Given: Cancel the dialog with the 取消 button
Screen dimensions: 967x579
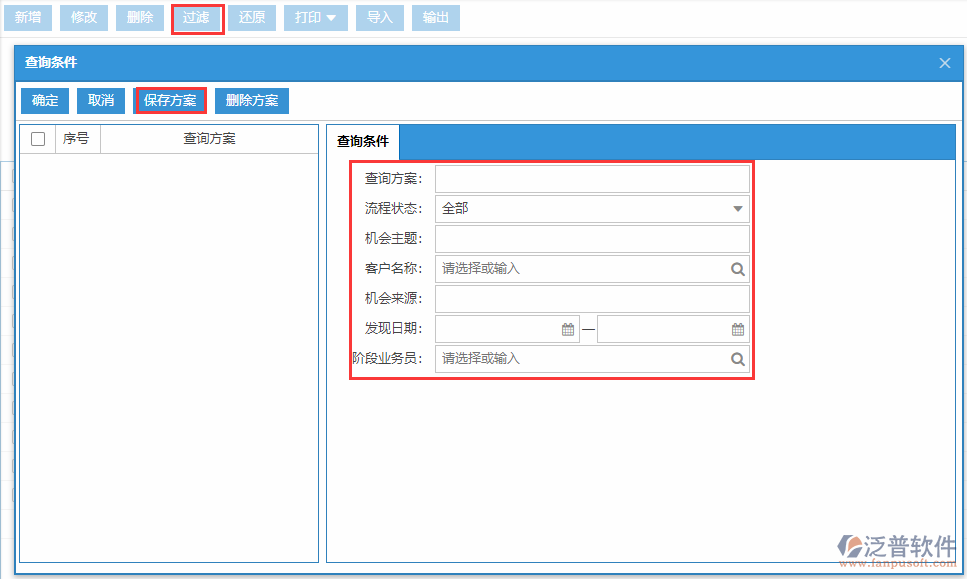Looking at the screenshot, I should pyautogui.click(x=100, y=100).
